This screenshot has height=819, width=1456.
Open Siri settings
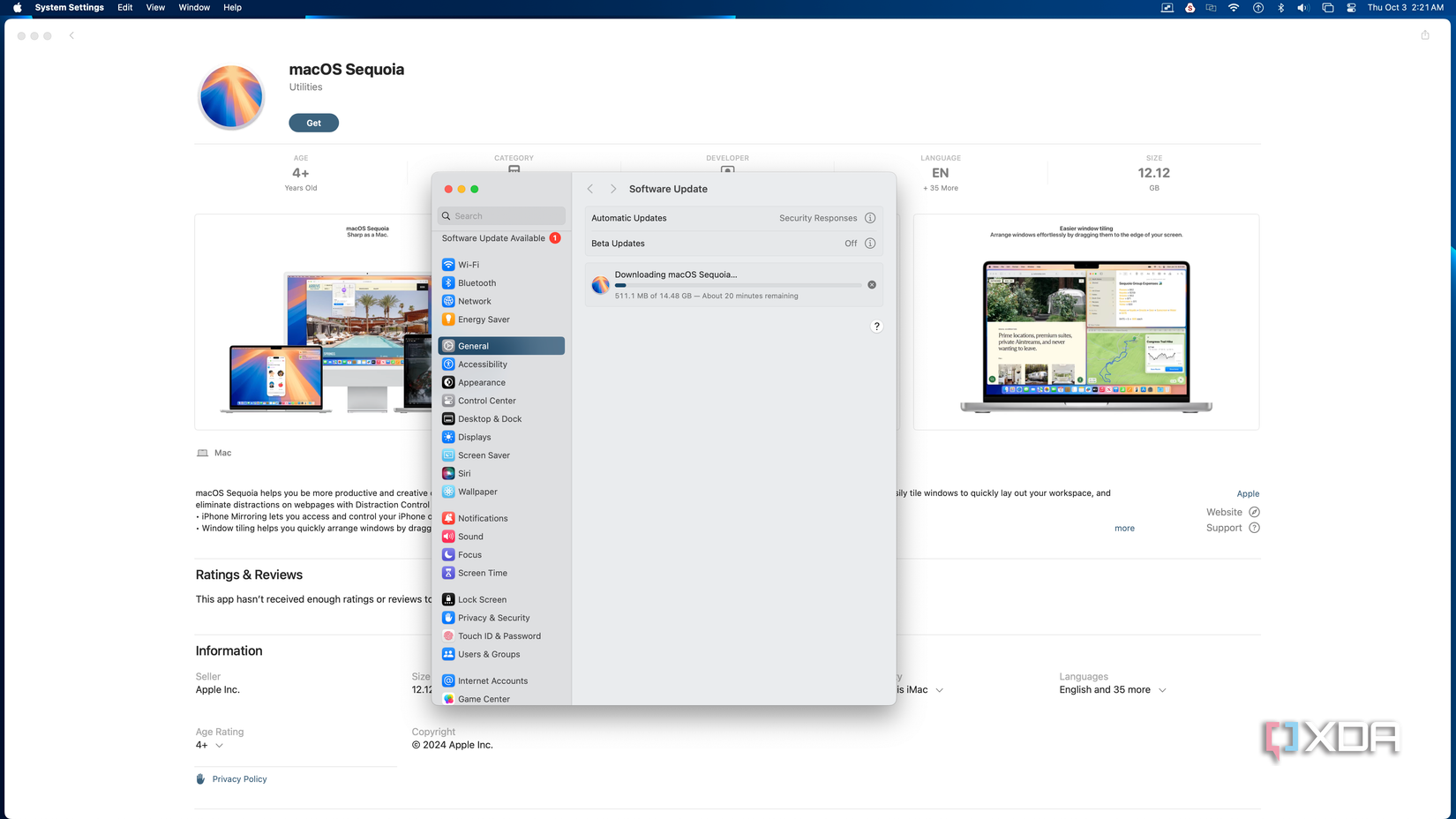[501, 474]
